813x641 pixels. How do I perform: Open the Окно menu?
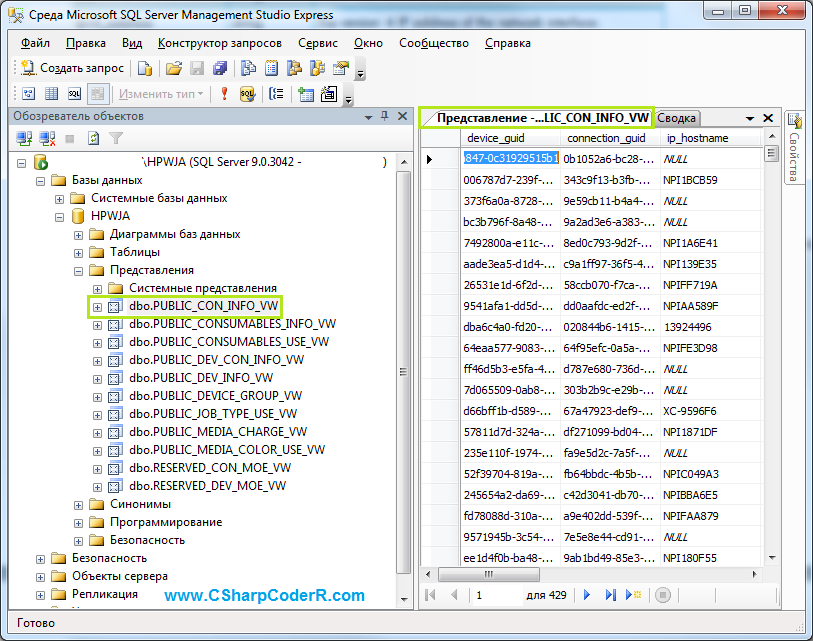(368, 43)
